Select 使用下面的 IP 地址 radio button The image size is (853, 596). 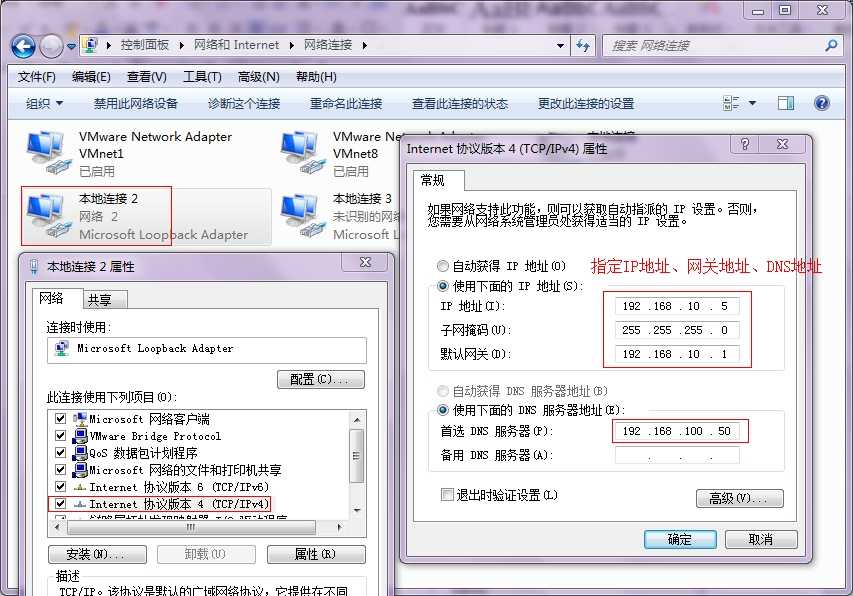(x=443, y=286)
